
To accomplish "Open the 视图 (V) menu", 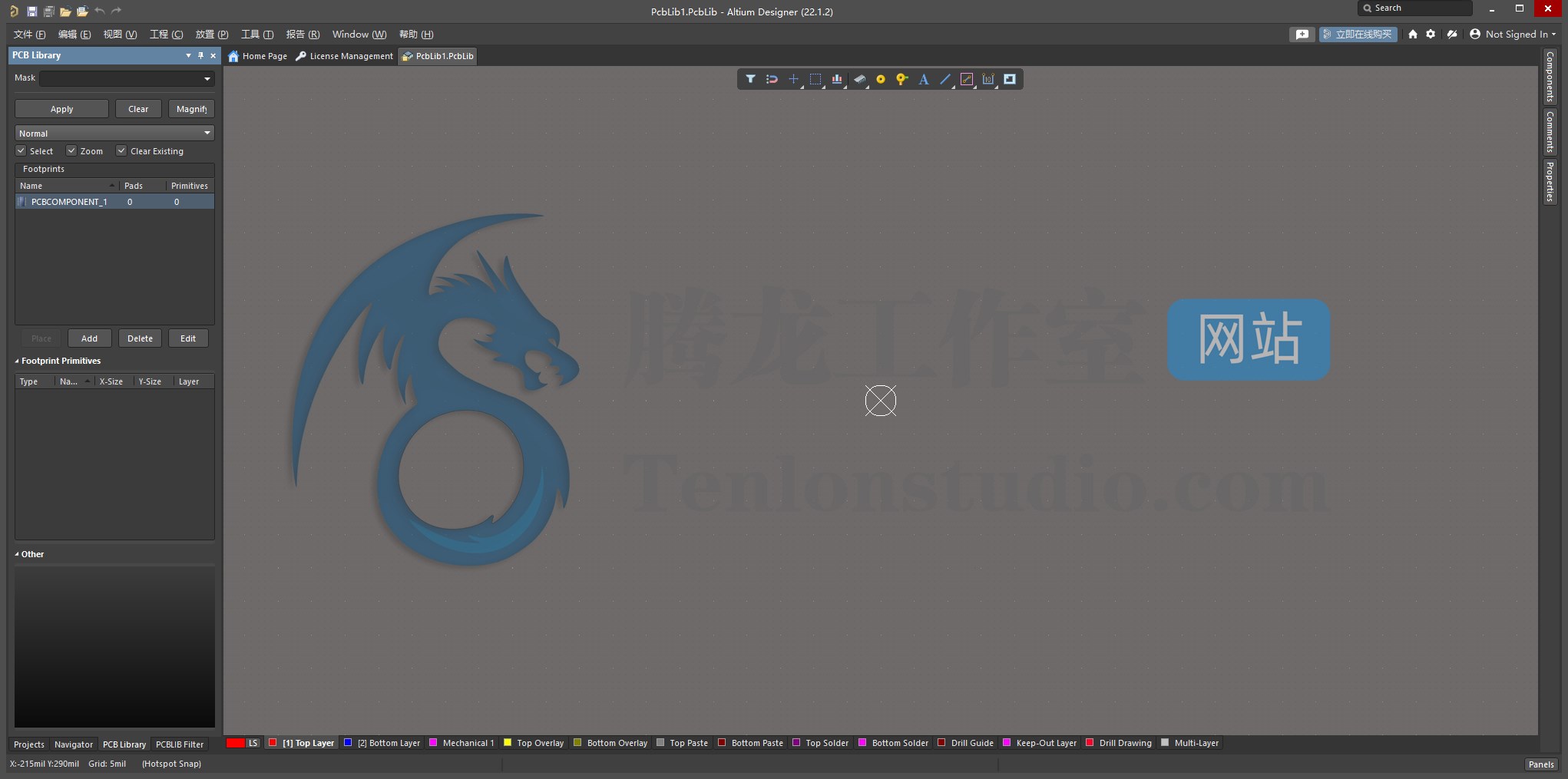I will (x=120, y=34).
